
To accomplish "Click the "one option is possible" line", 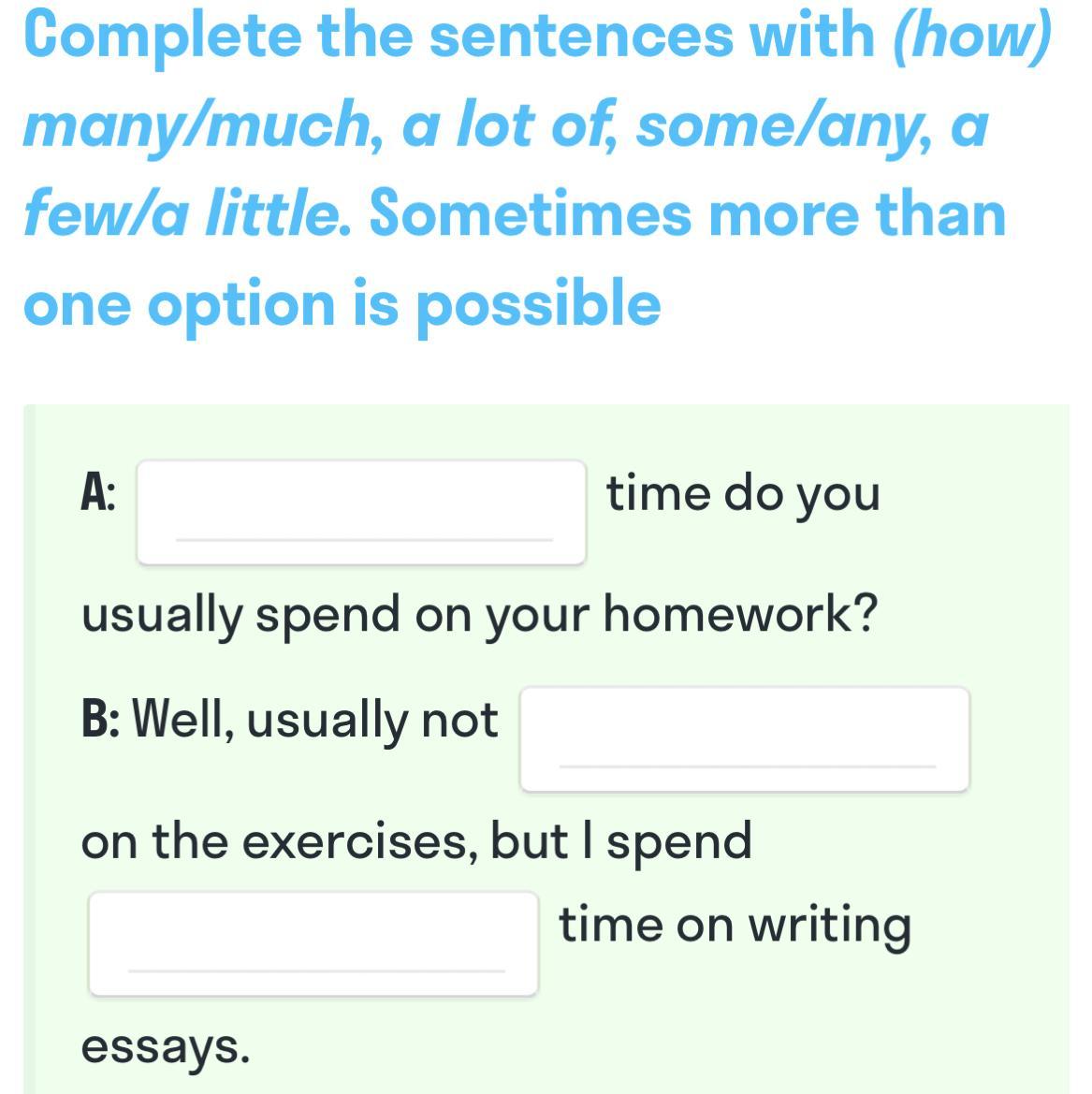I will point(342,304).
